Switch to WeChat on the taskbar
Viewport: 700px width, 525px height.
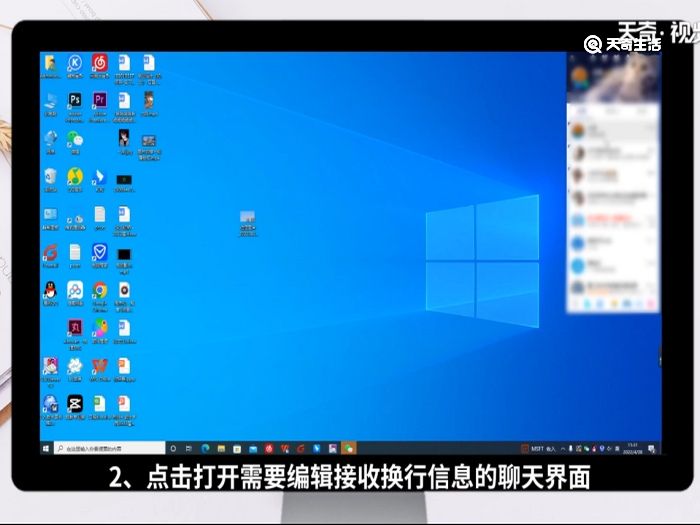click(x=349, y=448)
